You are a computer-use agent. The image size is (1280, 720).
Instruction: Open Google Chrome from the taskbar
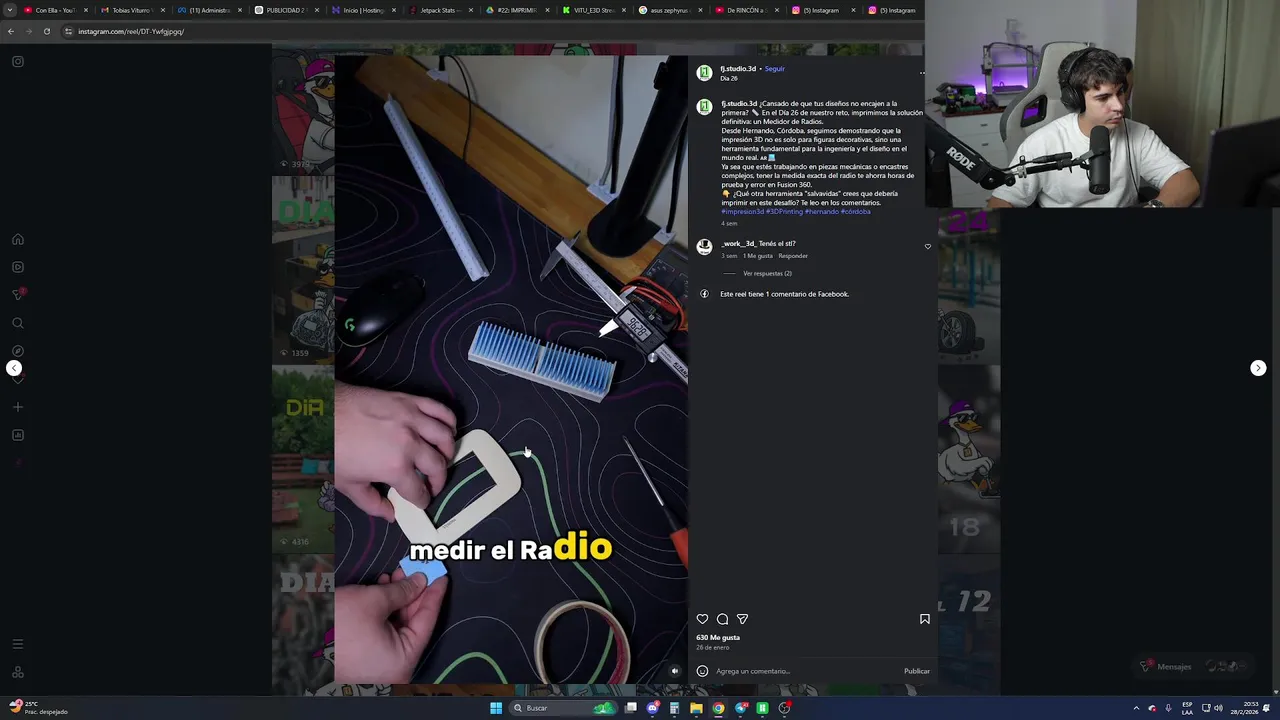tap(718, 708)
